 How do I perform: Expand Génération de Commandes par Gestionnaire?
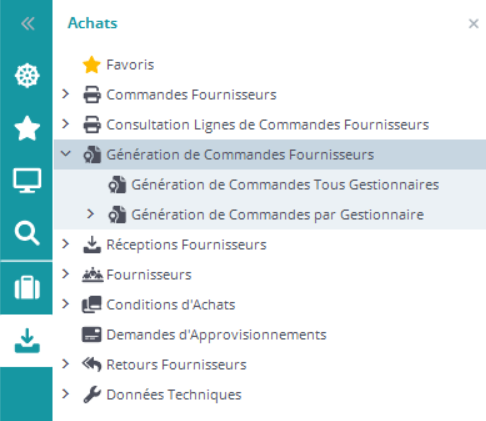click(x=90, y=214)
